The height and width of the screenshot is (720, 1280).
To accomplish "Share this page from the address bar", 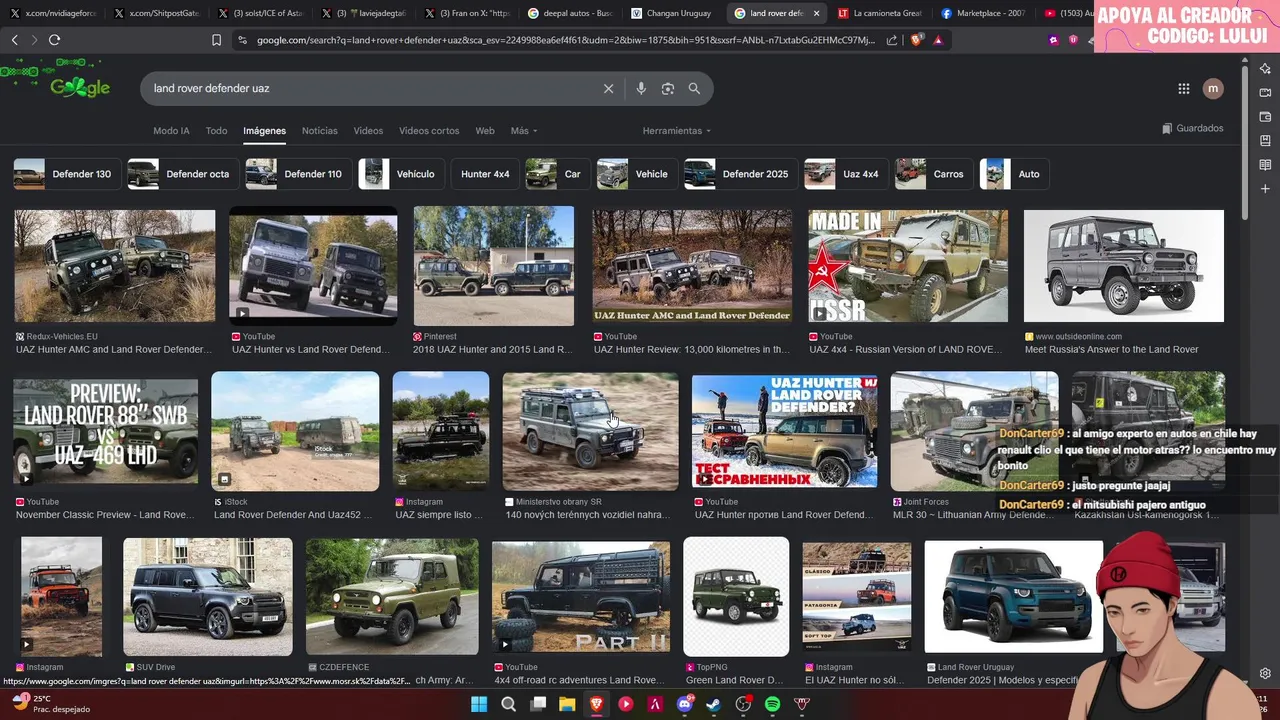I will pos(892,40).
